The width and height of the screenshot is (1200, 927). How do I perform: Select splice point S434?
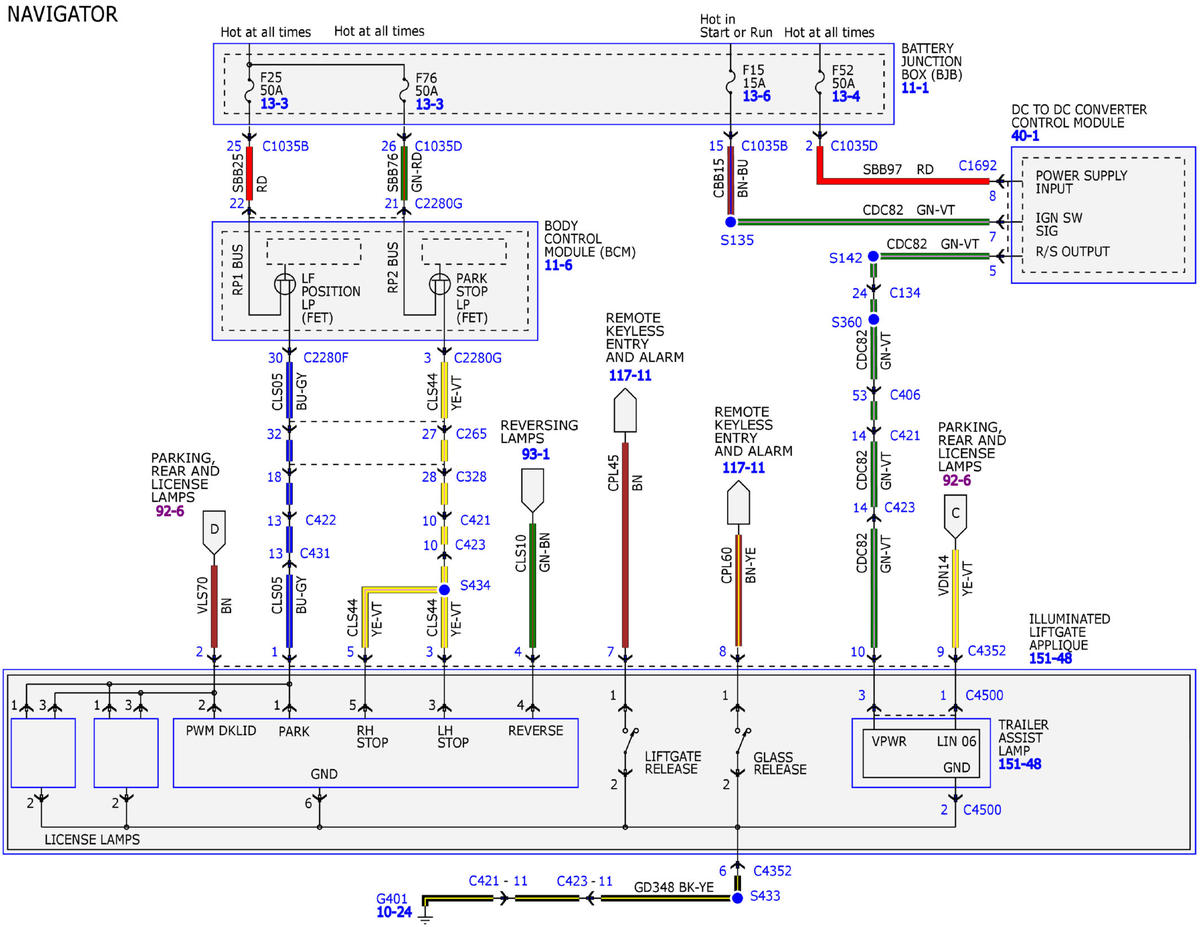click(444, 590)
